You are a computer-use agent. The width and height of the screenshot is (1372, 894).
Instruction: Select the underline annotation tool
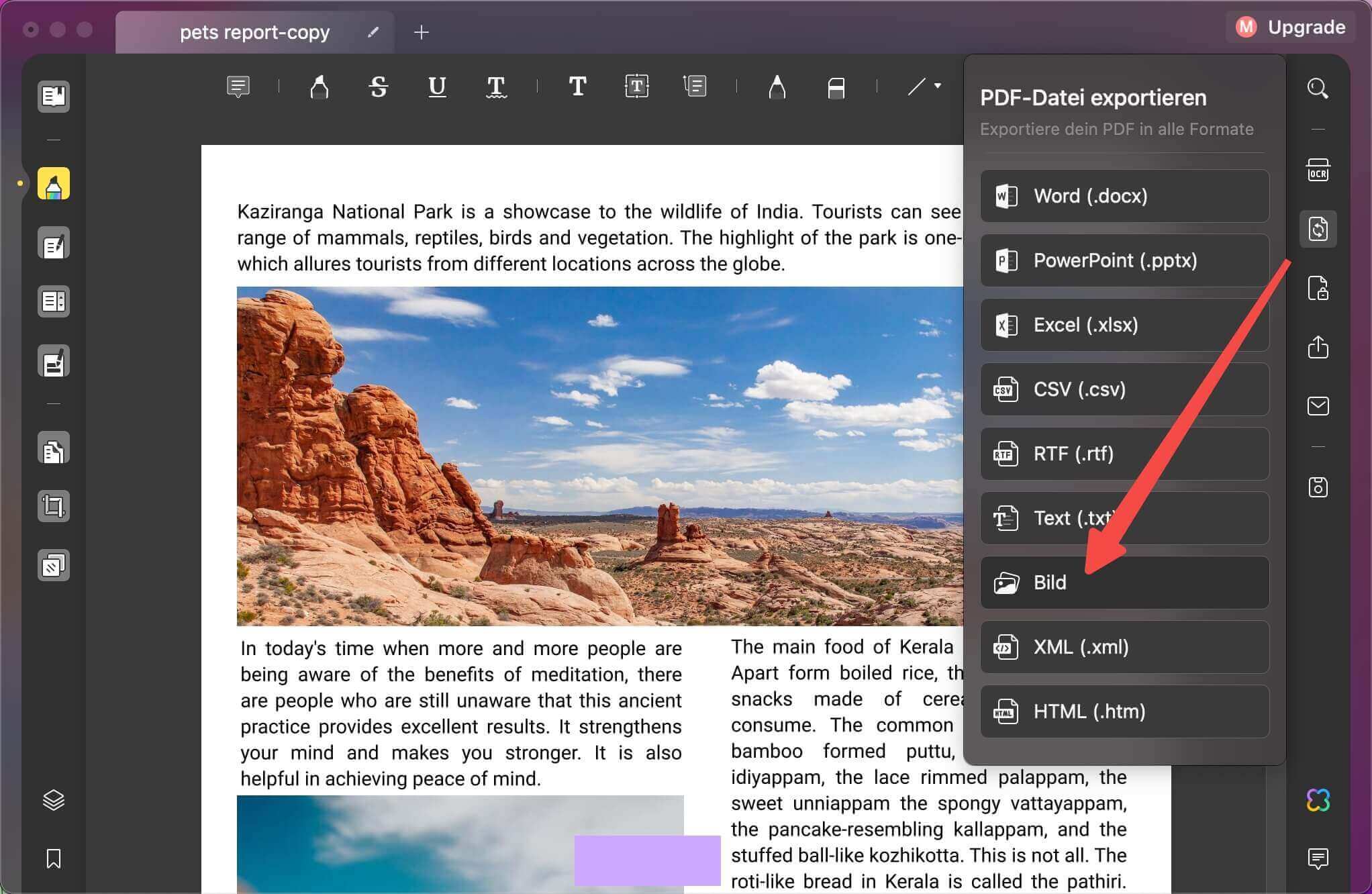click(436, 87)
